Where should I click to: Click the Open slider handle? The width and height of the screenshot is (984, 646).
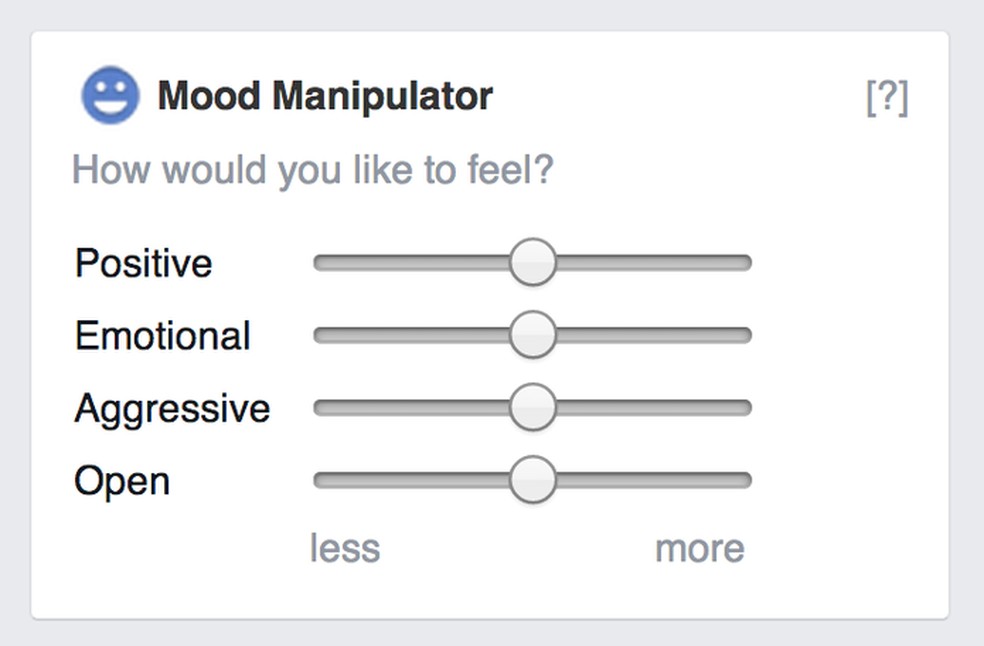(532, 480)
